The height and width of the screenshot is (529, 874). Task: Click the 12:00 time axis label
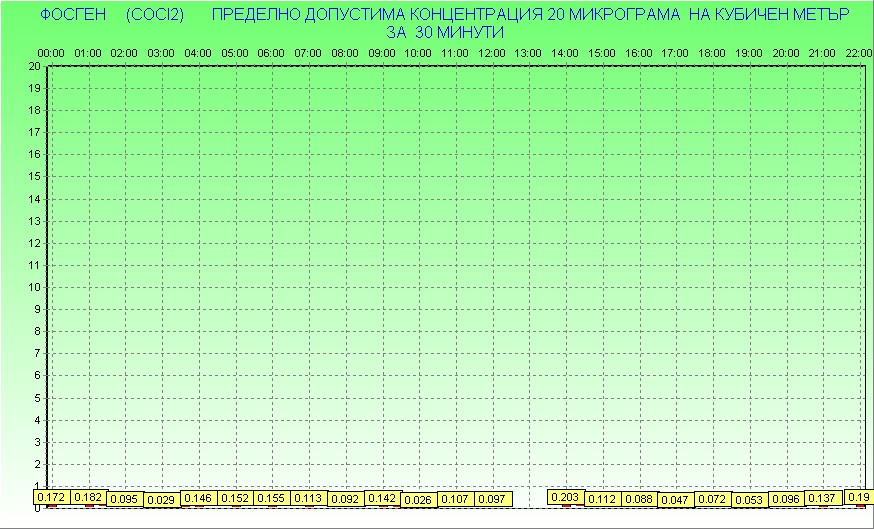[492, 54]
